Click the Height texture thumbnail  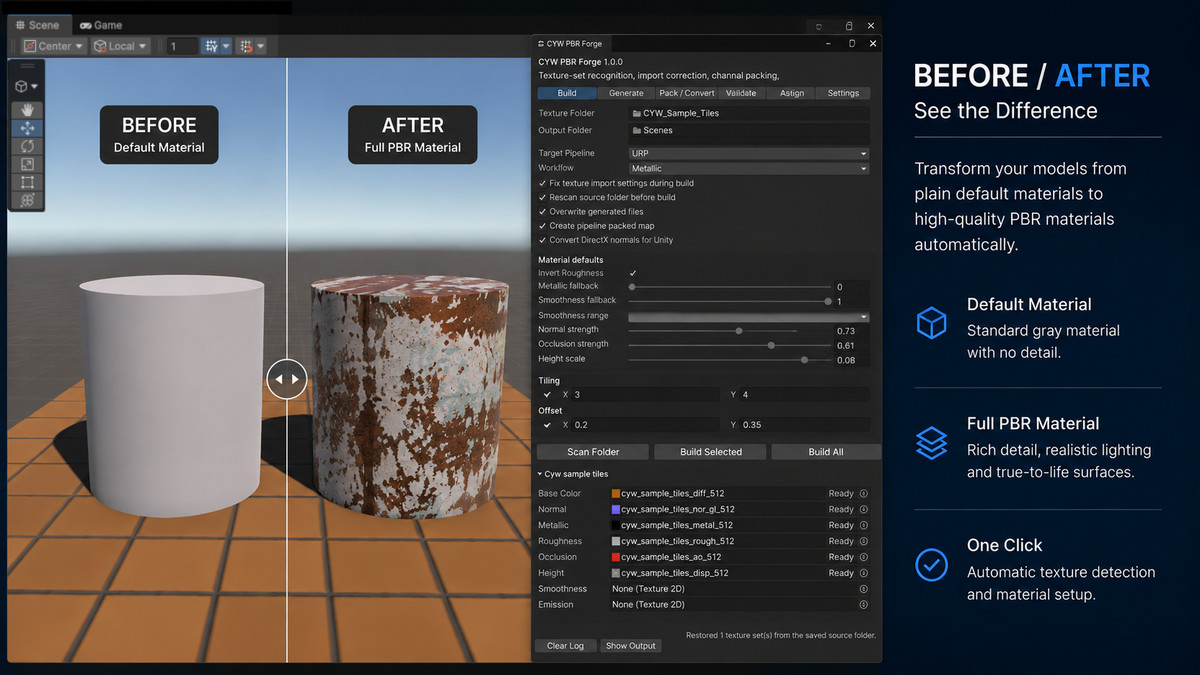pos(615,573)
